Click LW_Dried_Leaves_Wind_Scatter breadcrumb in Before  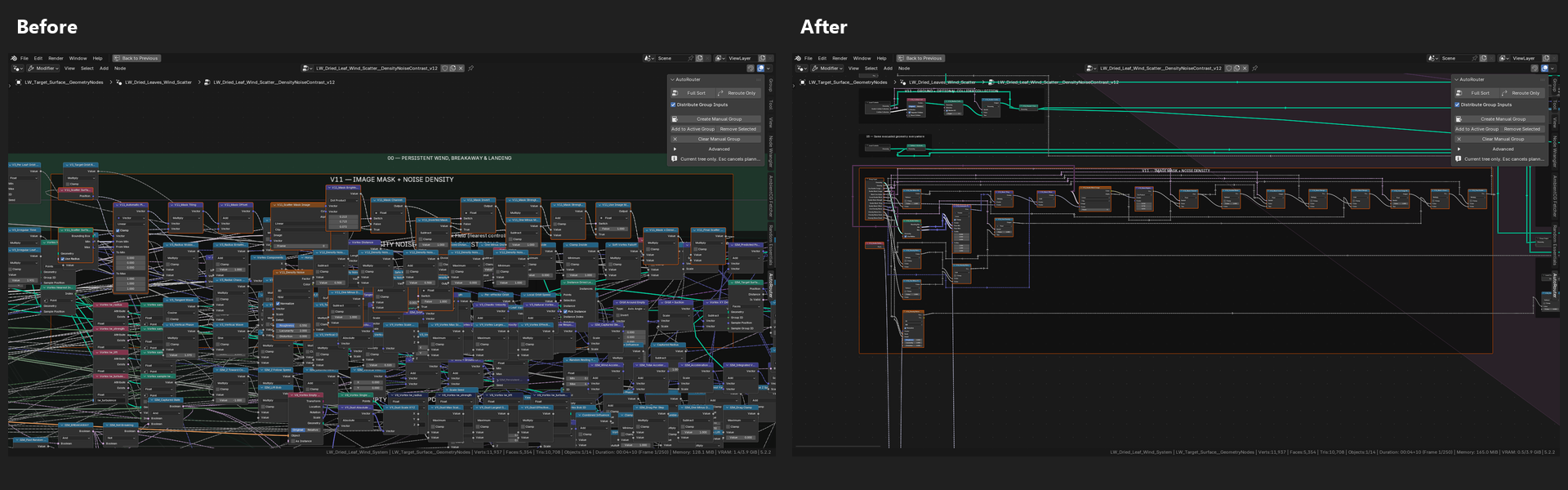(158, 82)
